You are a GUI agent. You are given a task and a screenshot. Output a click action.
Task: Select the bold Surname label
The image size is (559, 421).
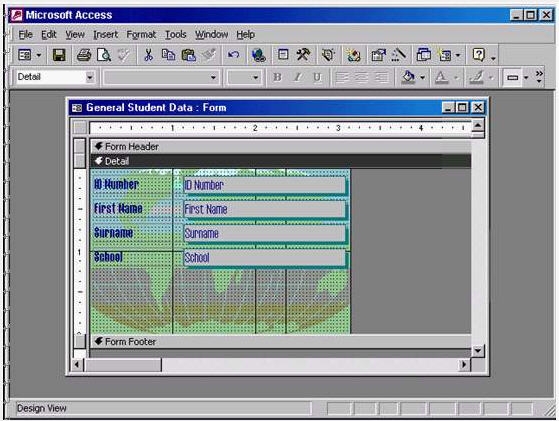(113, 232)
